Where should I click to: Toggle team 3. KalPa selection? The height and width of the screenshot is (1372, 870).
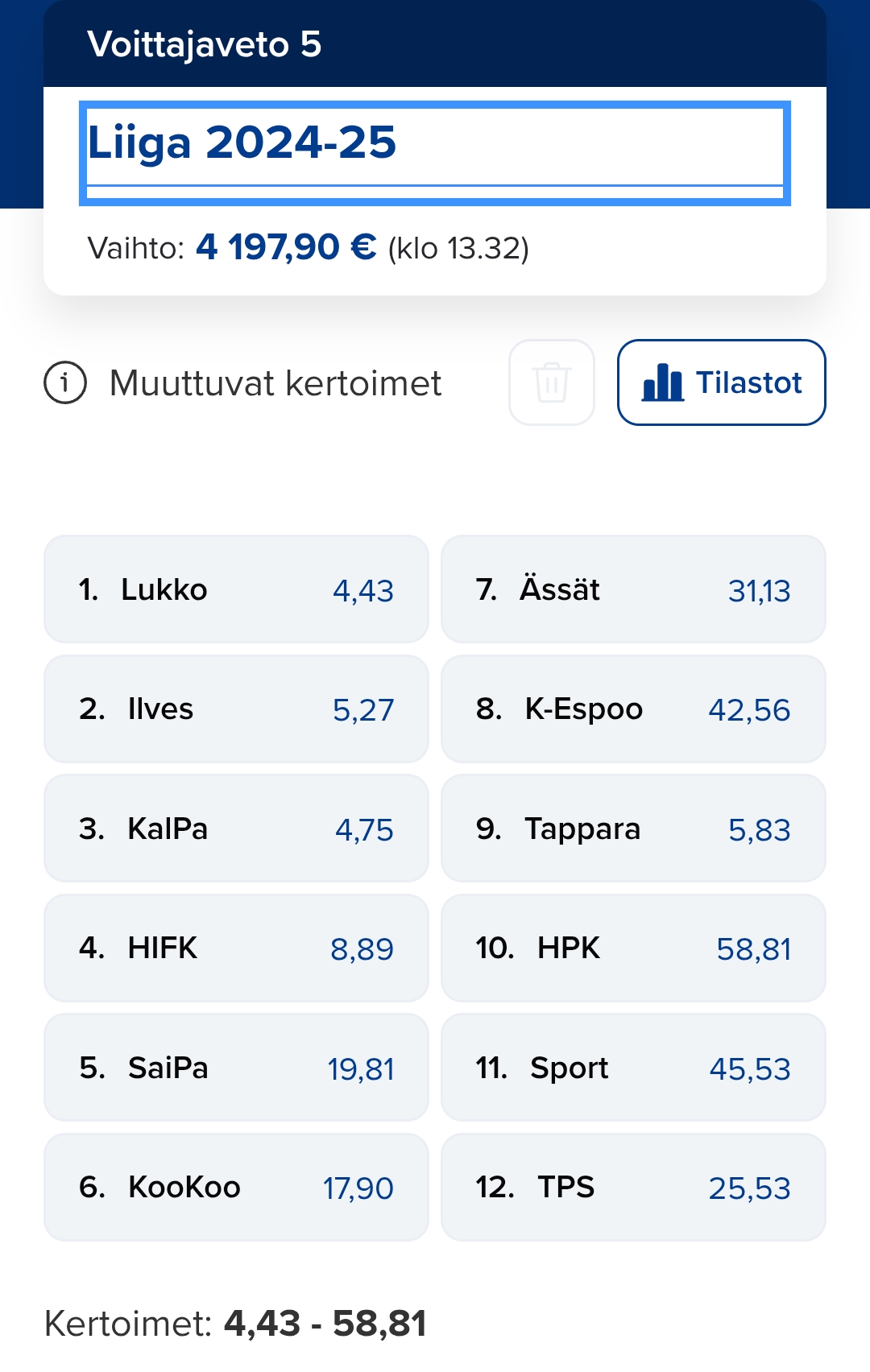236,829
